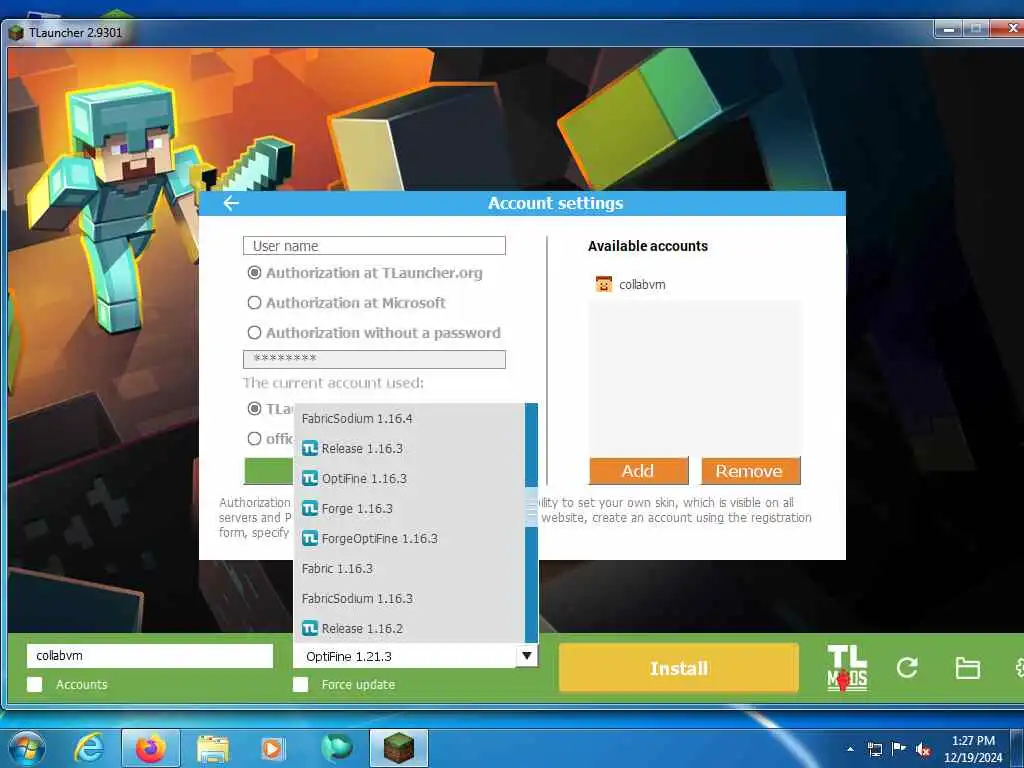Image resolution: width=1024 pixels, height=768 pixels.
Task: Click the TL icon beside OptiFine 1.16.3
Action: [x=310, y=479]
